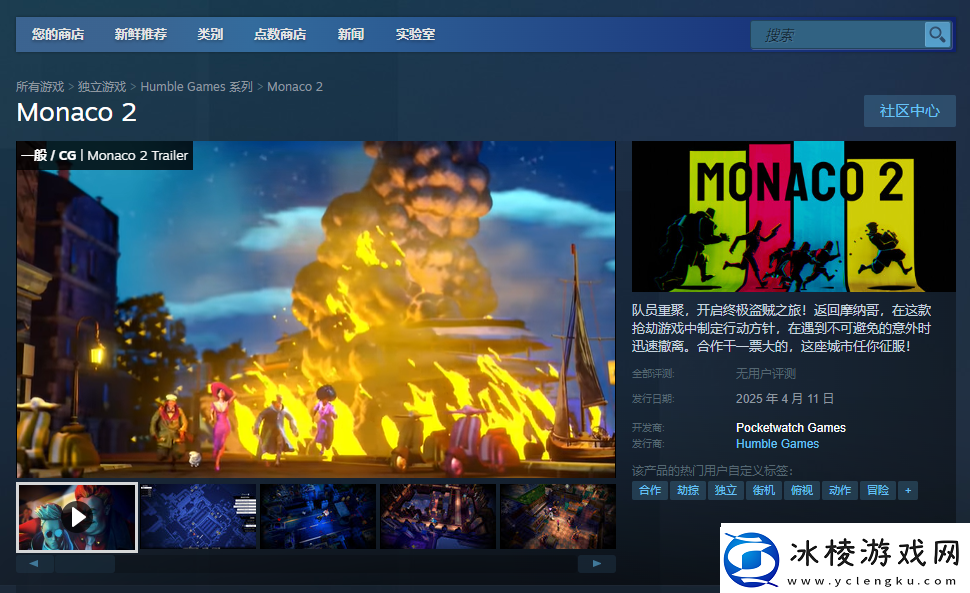This screenshot has height=593, width=970.
Task: Click the 独立游戏 breadcrumb link
Action: point(102,87)
